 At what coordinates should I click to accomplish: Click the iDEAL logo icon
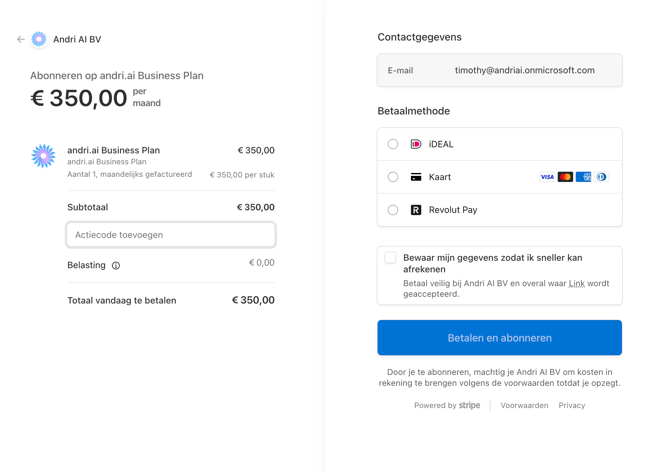[416, 144]
